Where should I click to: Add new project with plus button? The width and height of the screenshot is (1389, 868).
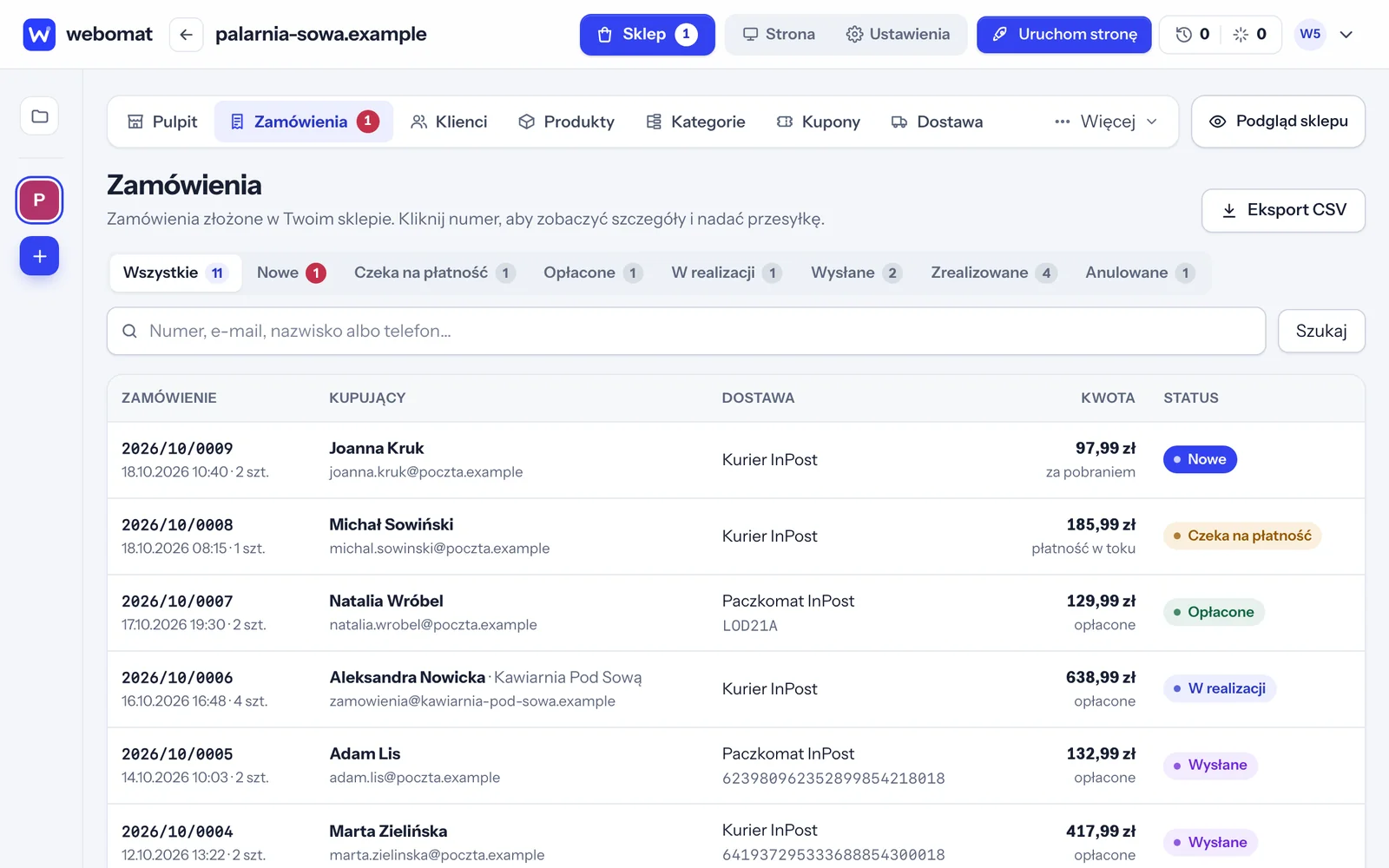(x=39, y=256)
